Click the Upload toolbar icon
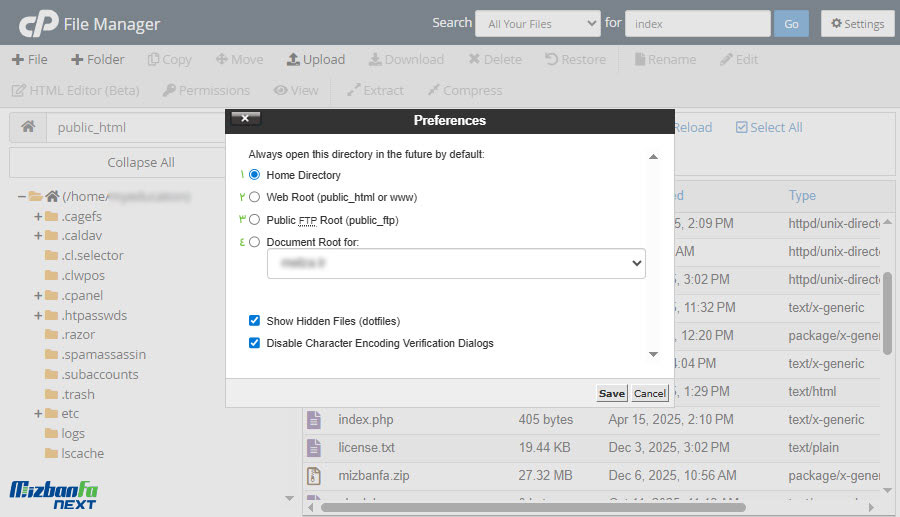900x517 pixels. [x=293, y=59]
